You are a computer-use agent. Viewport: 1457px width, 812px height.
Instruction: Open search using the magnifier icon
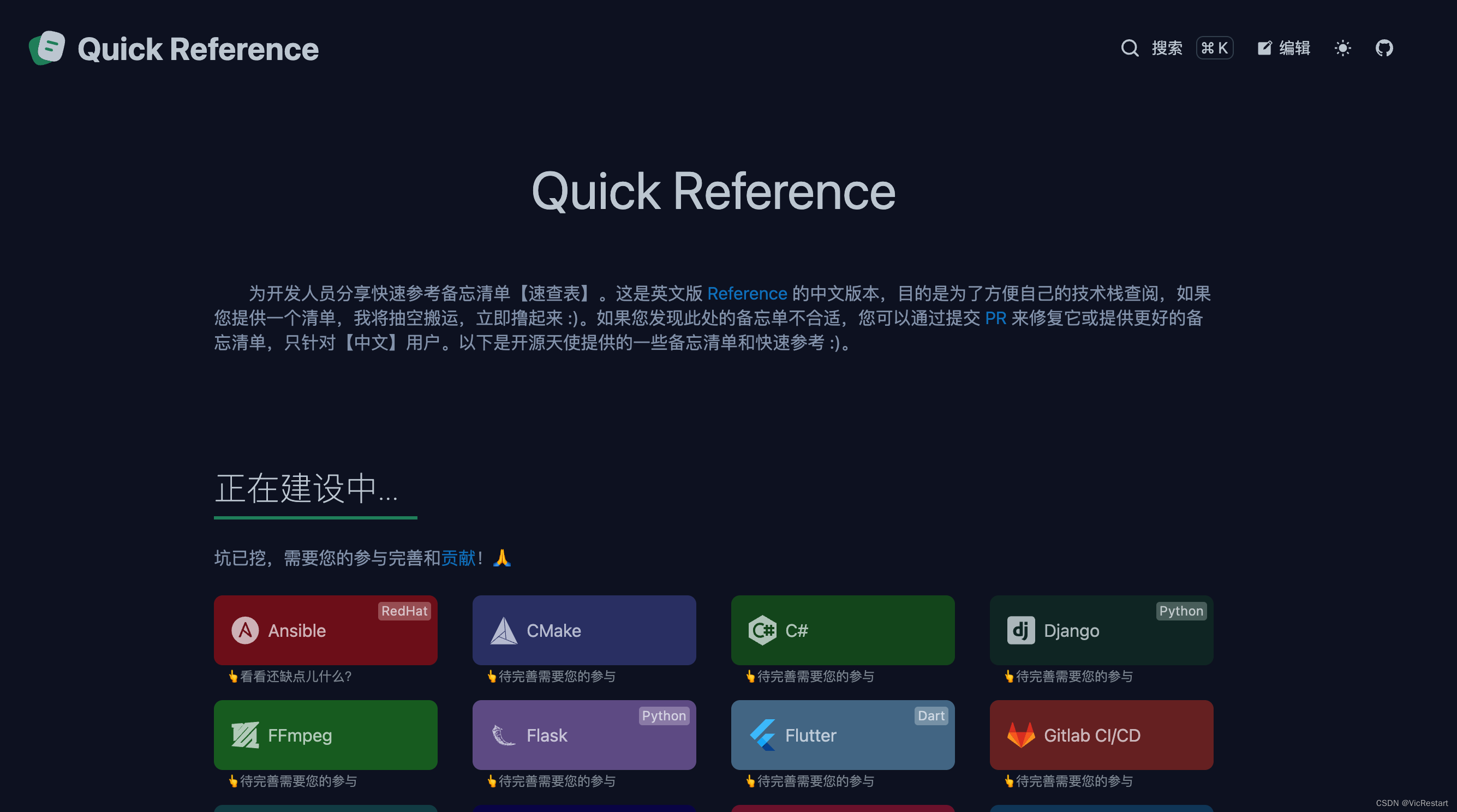[x=1130, y=48]
